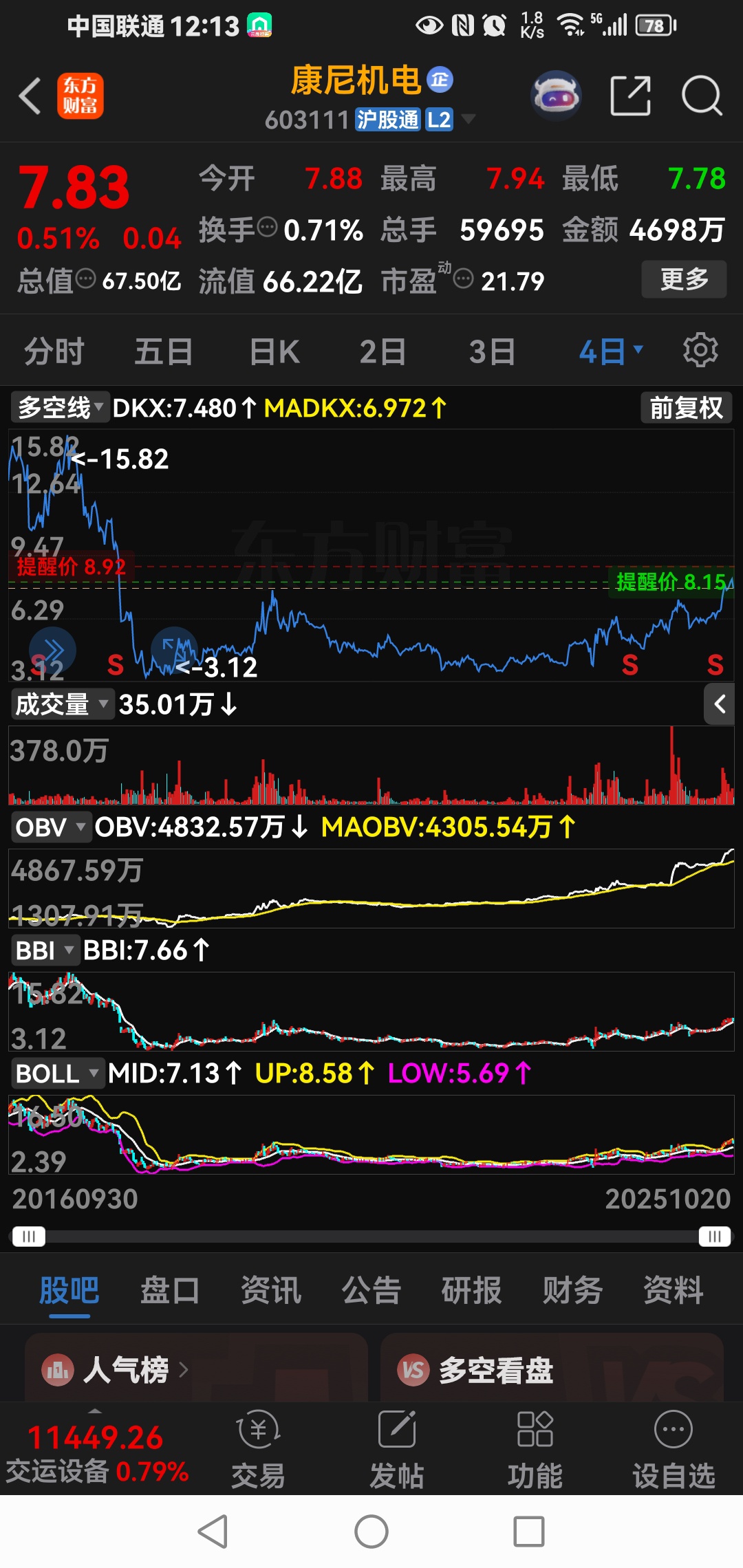The image size is (743, 1568).
Task: Open 发帖 compose post icon
Action: [397, 1430]
